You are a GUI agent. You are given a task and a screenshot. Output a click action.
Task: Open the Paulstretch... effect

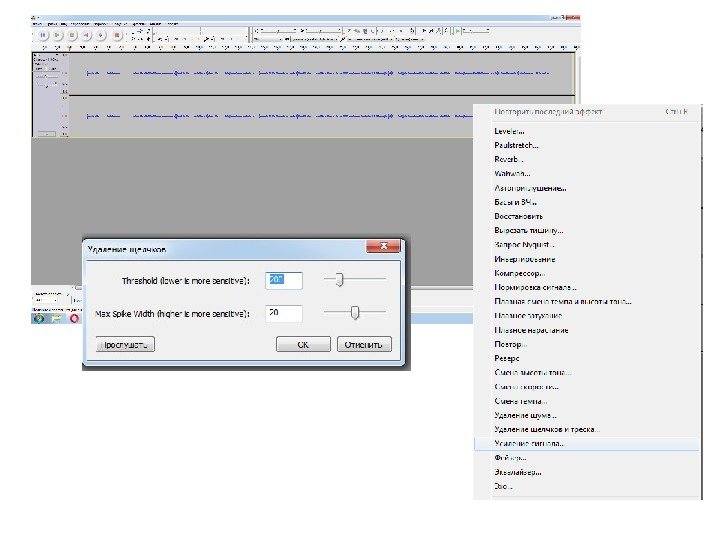[x=587, y=145]
